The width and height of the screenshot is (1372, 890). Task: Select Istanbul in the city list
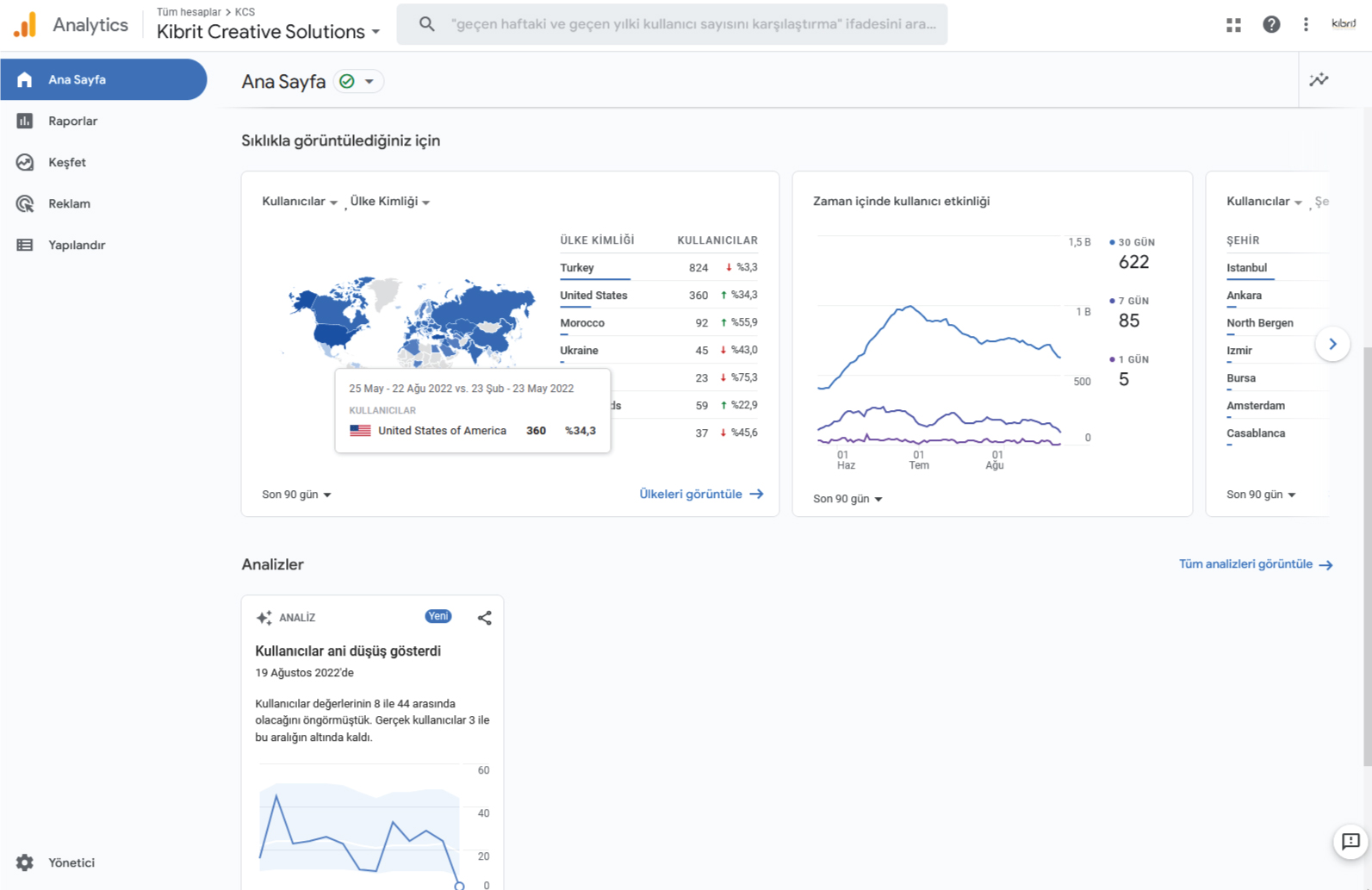[1246, 268]
